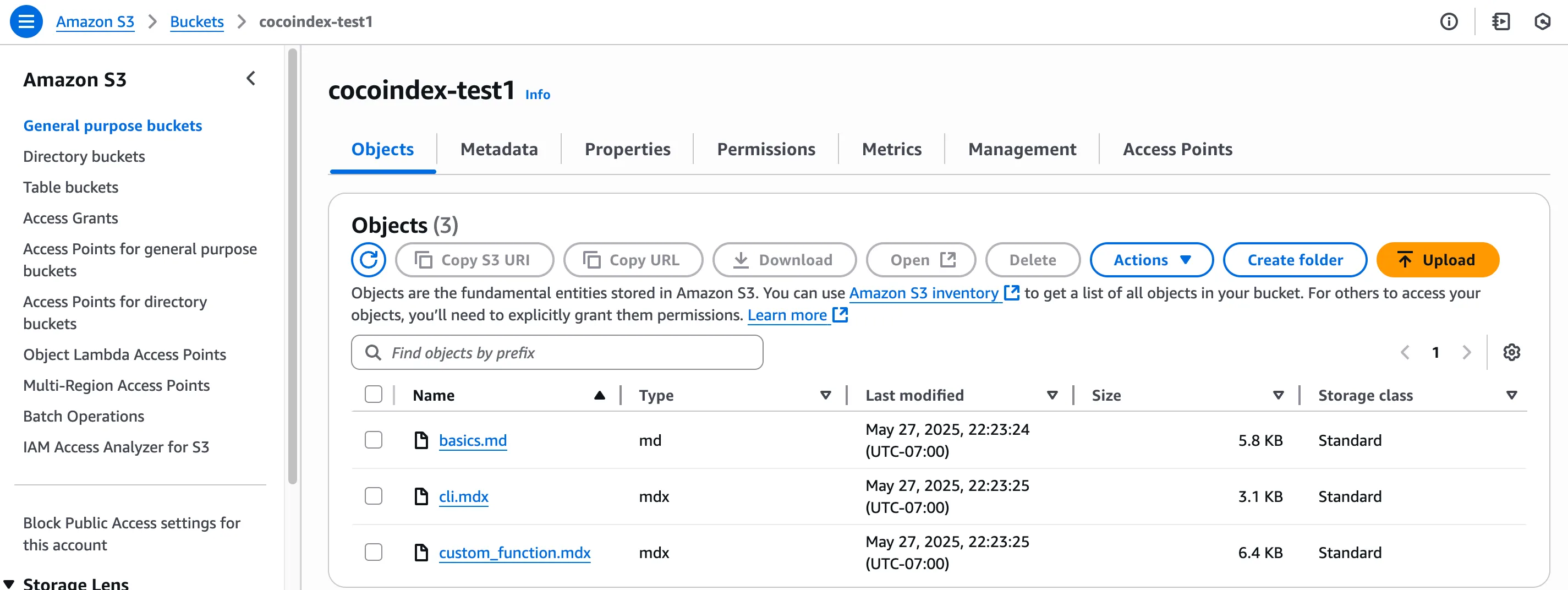
Task: Expand the Storage Lens section
Action: pyautogui.click(x=9, y=584)
